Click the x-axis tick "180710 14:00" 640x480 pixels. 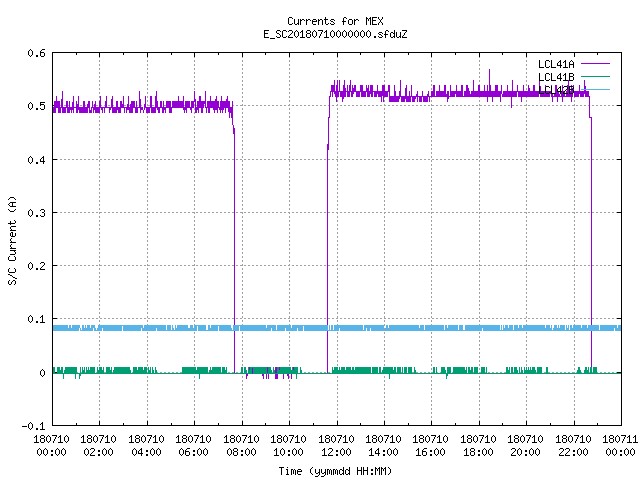[383, 446]
